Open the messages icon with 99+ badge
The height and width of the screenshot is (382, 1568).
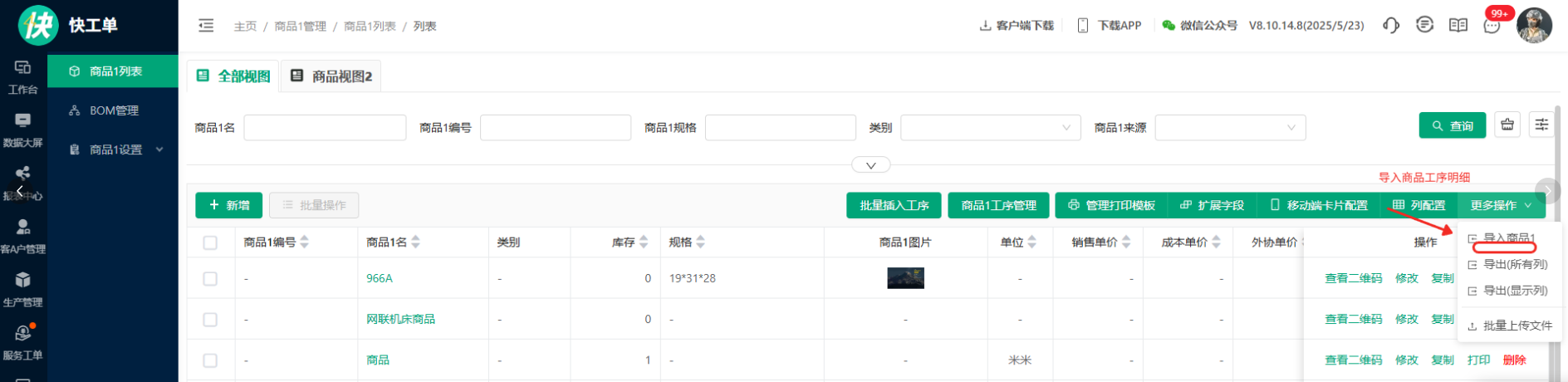pyautogui.click(x=1492, y=26)
